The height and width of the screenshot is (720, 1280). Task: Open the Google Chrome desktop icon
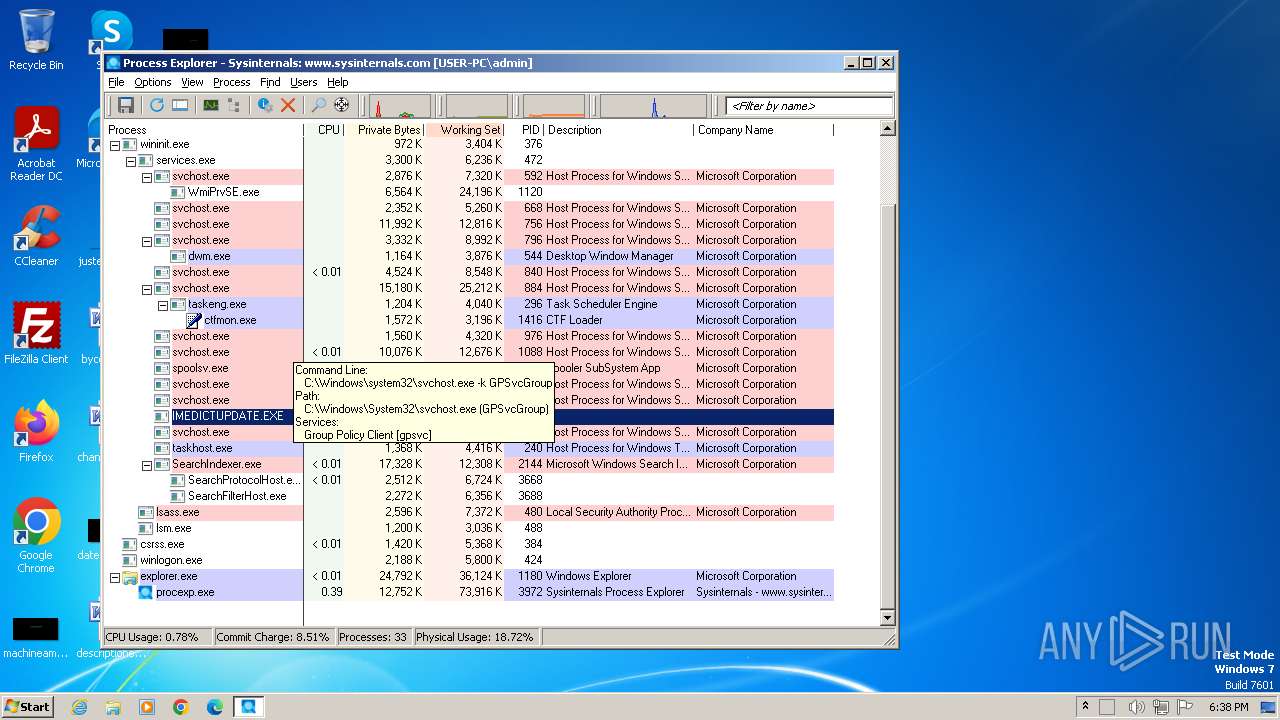pyautogui.click(x=36, y=536)
